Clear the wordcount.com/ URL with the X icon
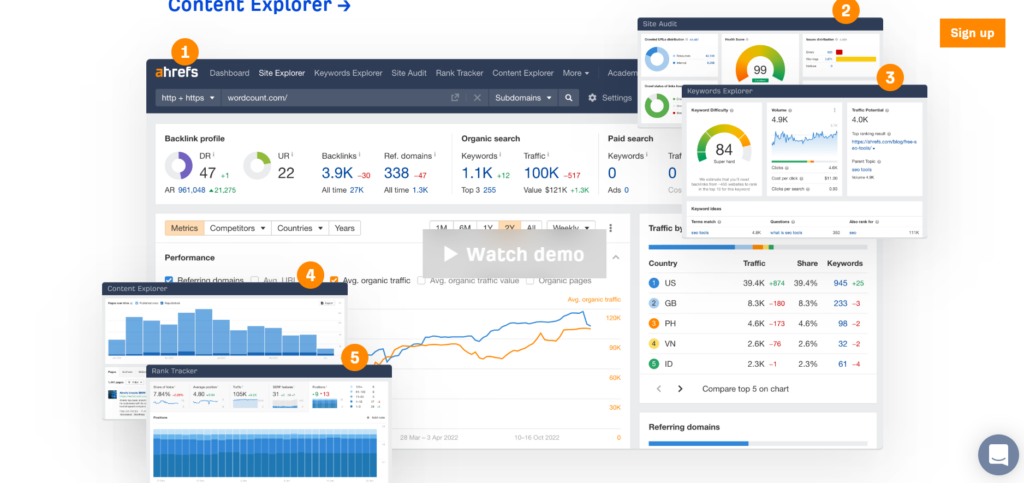This screenshot has width=1024, height=483. click(x=477, y=98)
